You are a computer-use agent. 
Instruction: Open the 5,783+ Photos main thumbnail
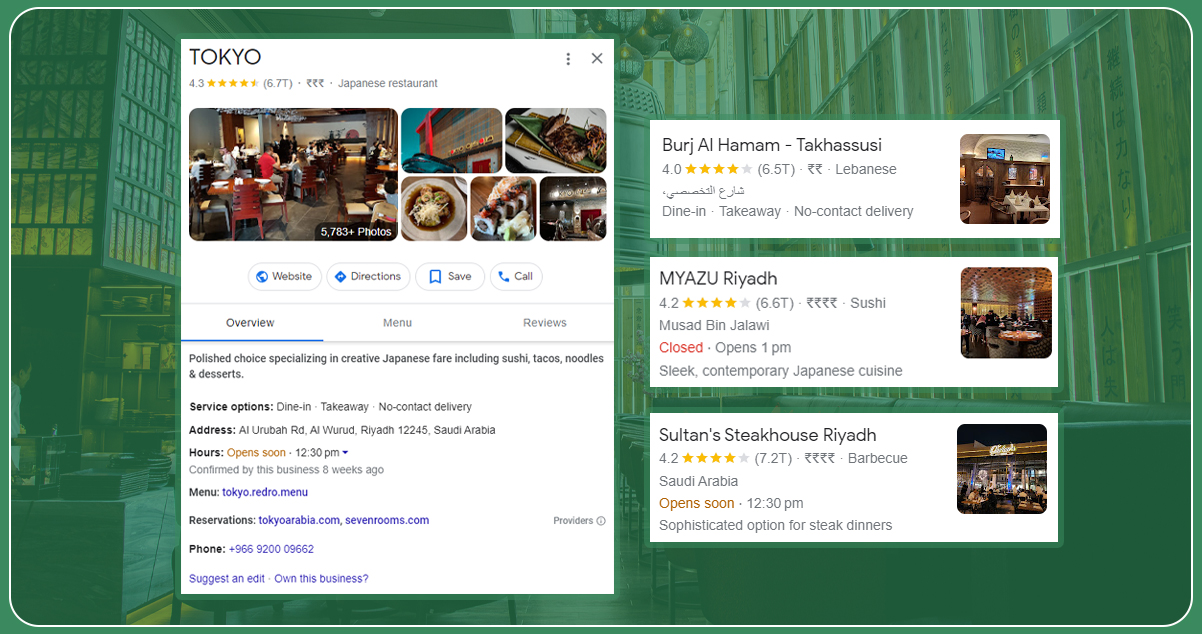point(293,174)
